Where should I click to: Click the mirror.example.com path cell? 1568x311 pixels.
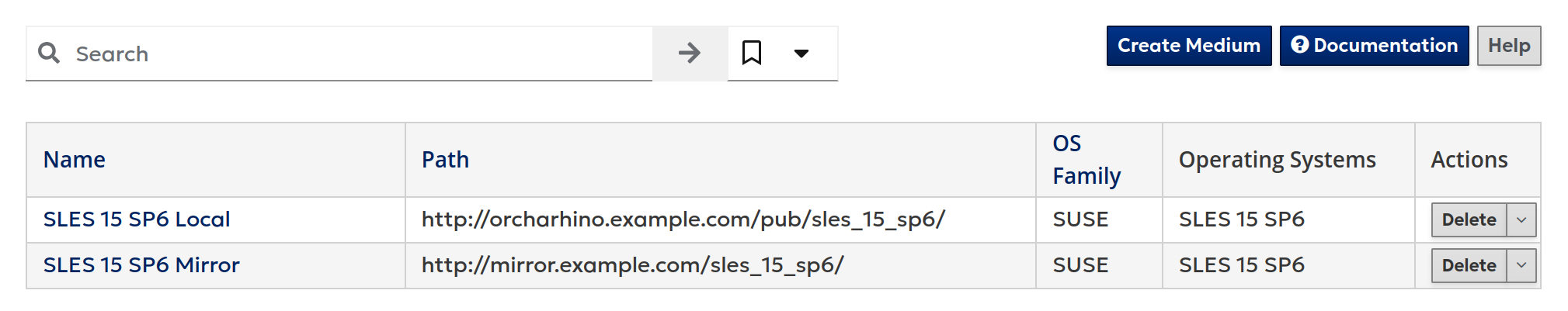coord(632,265)
